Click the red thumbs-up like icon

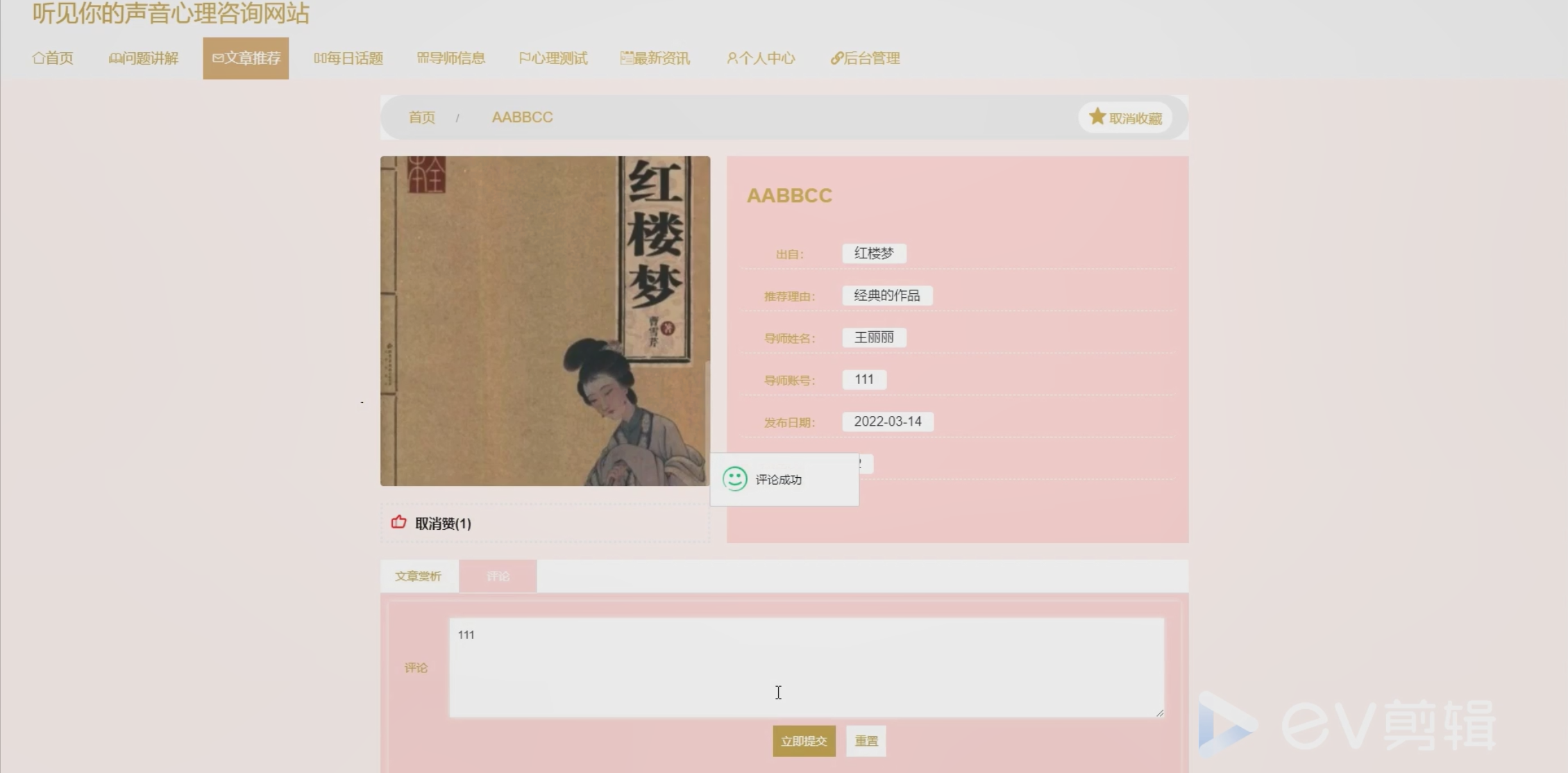(x=398, y=522)
